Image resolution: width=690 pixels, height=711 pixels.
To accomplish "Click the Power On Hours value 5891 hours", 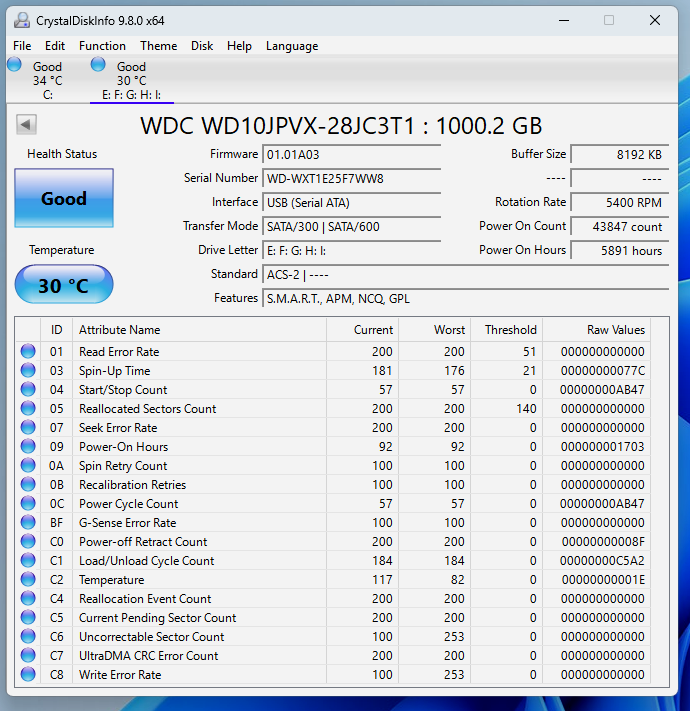I will (x=620, y=250).
